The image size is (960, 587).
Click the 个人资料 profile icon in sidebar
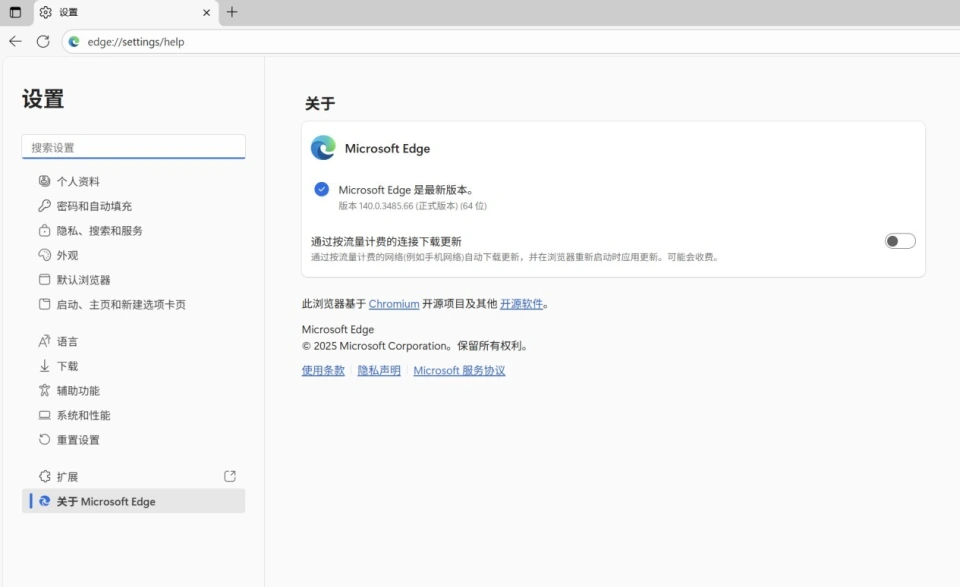44,181
